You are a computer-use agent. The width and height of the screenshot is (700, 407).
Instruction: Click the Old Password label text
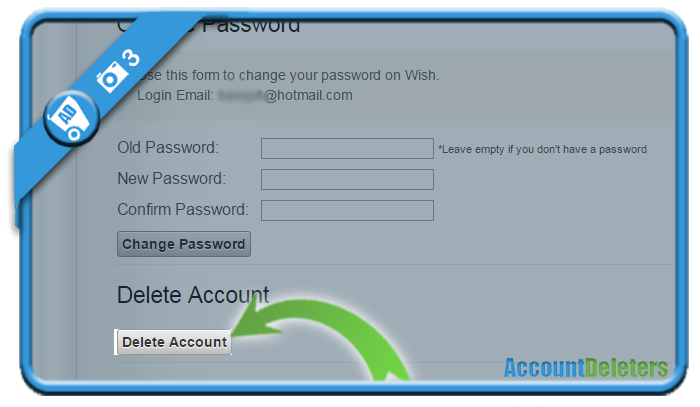coord(168,147)
